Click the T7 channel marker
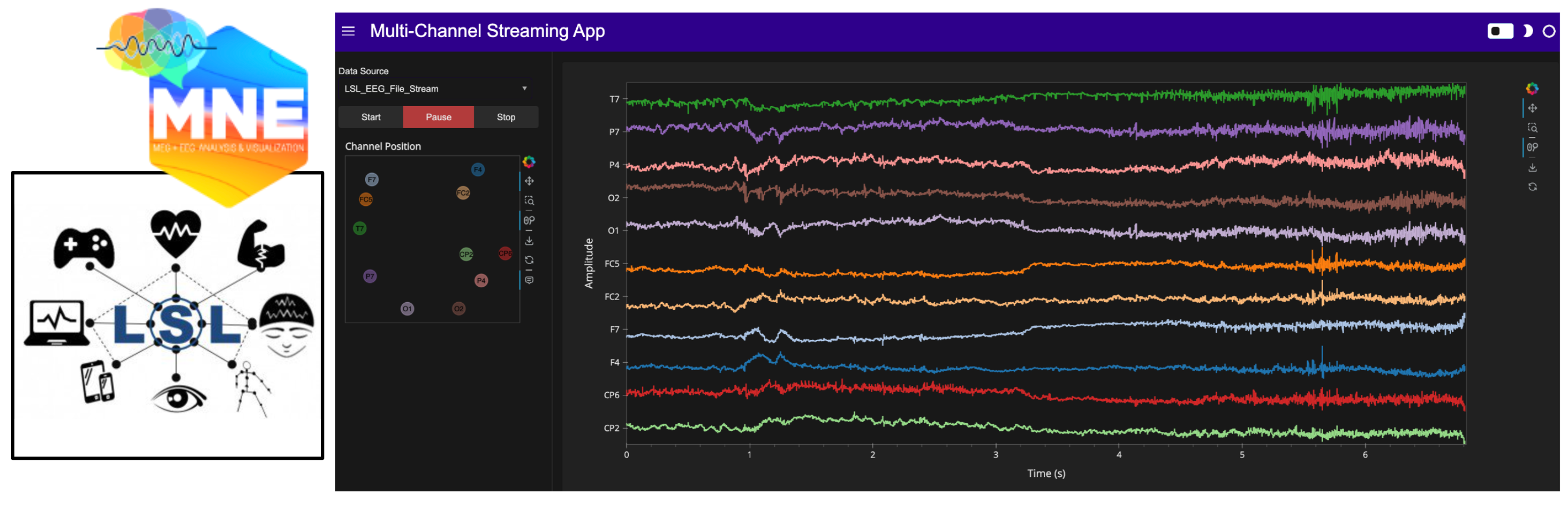 click(360, 228)
